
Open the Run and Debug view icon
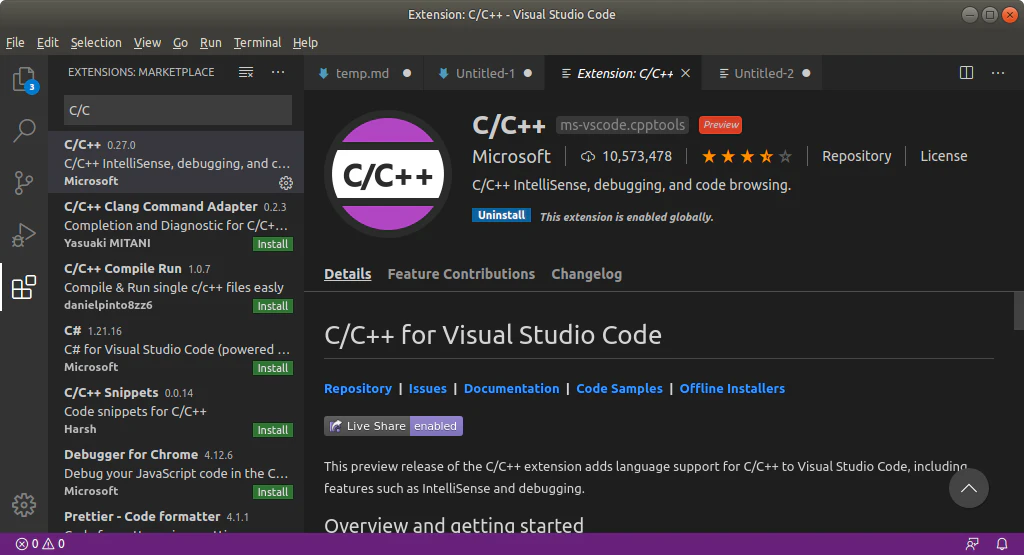(x=24, y=235)
